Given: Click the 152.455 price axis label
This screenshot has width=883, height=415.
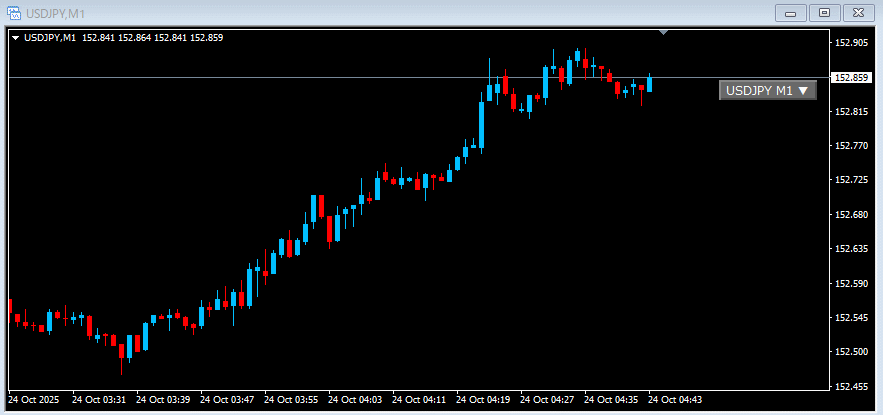Looking at the screenshot, I should coord(852,386).
